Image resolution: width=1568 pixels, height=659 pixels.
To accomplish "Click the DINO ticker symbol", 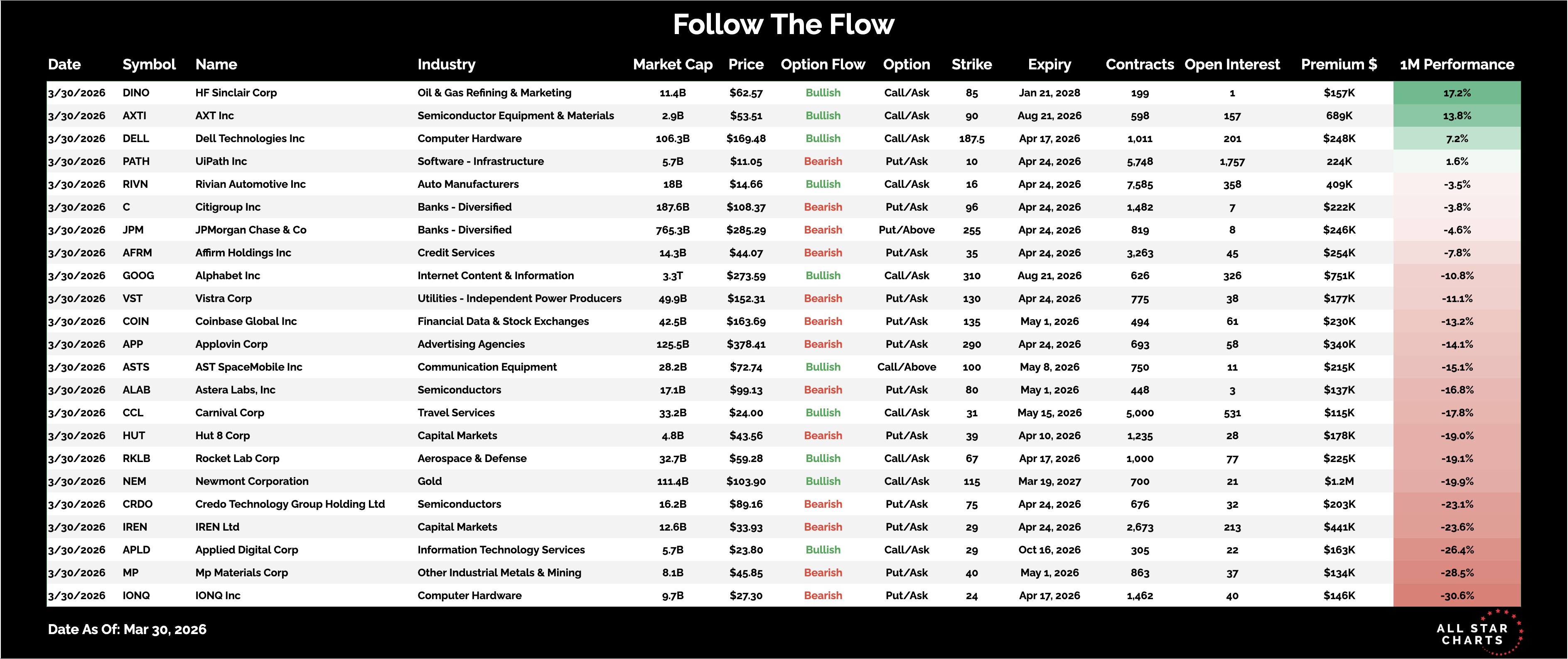I will [x=136, y=93].
